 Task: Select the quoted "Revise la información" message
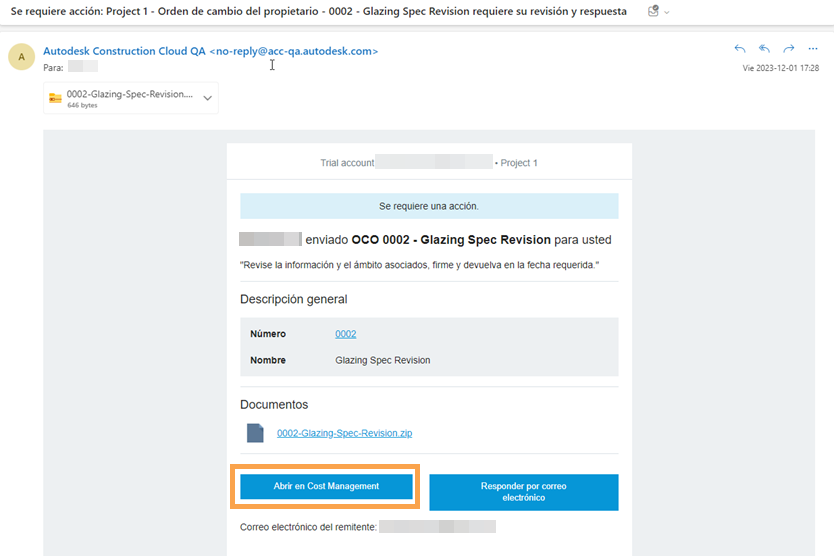click(420, 265)
